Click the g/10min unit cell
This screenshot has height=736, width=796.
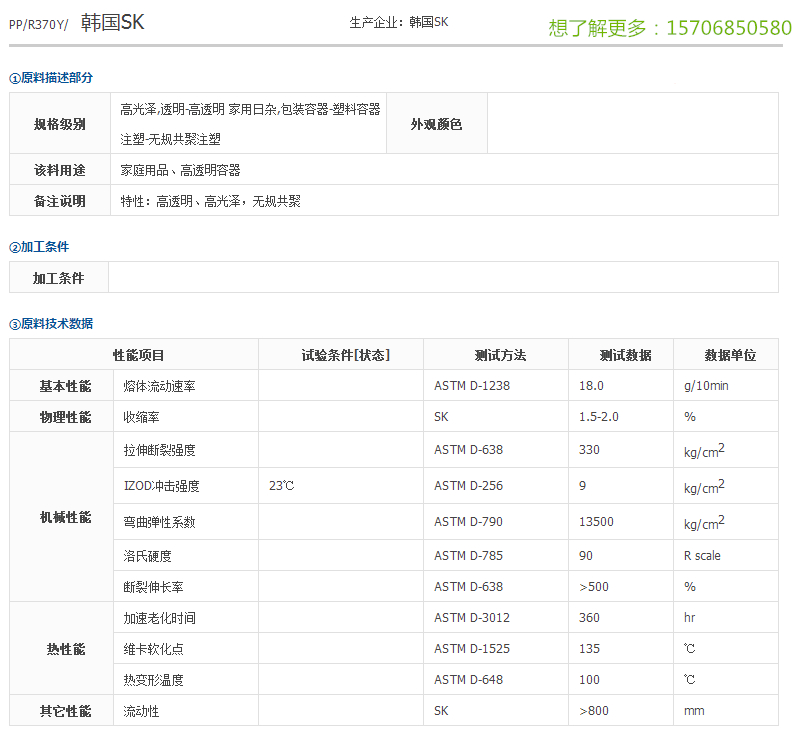(726, 385)
